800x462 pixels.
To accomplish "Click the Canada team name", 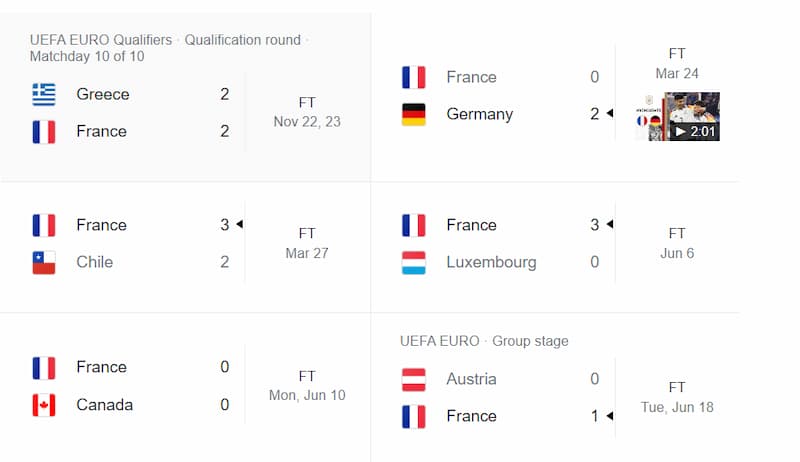I will point(105,405).
